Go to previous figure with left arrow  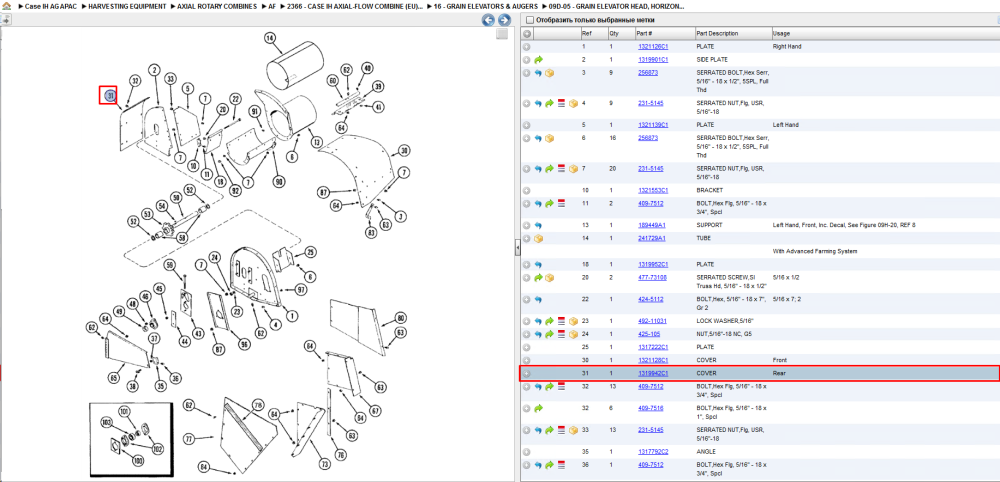tap(489, 20)
